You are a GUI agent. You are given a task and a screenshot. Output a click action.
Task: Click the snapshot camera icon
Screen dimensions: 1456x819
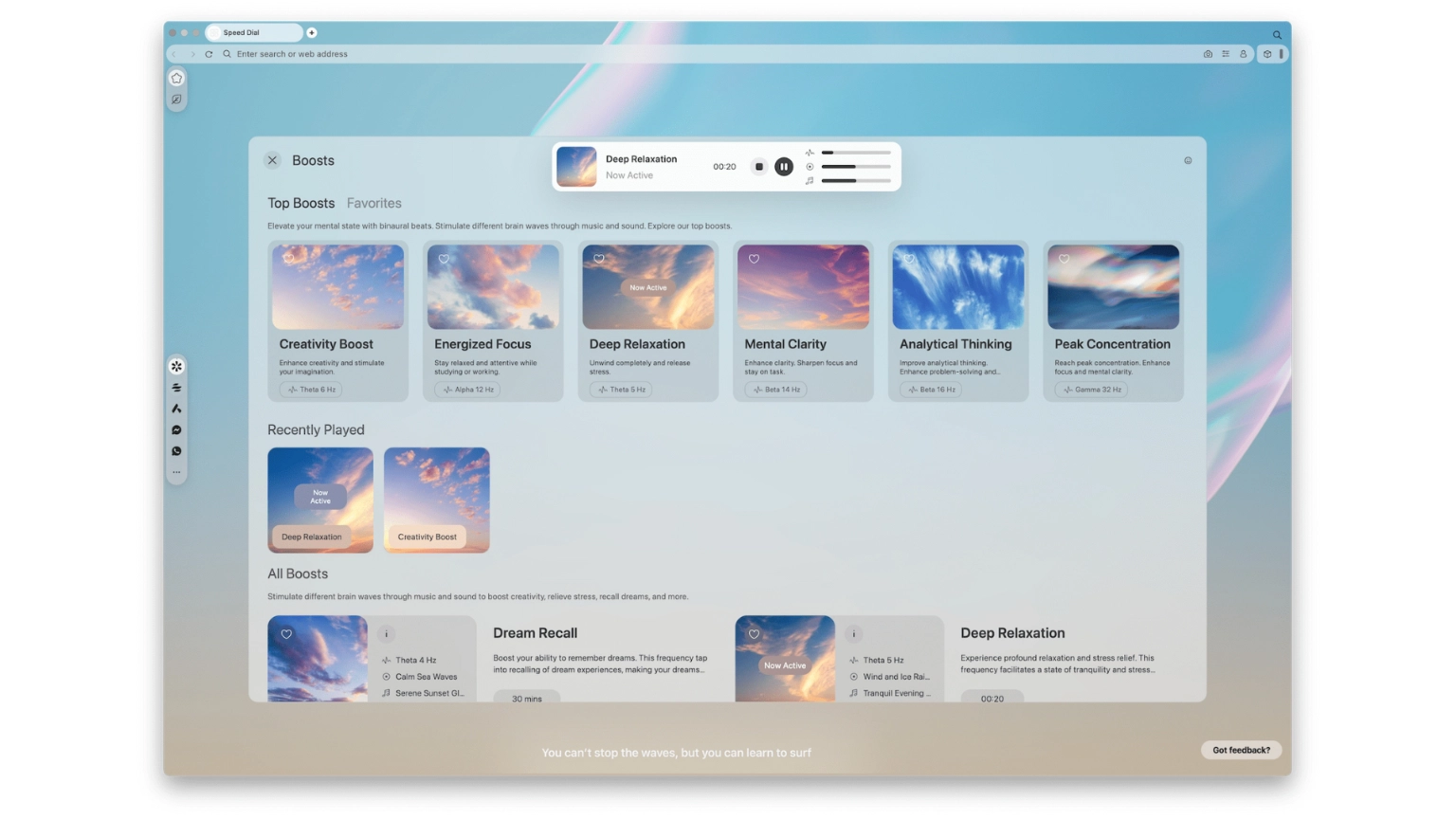[x=1208, y=54]
